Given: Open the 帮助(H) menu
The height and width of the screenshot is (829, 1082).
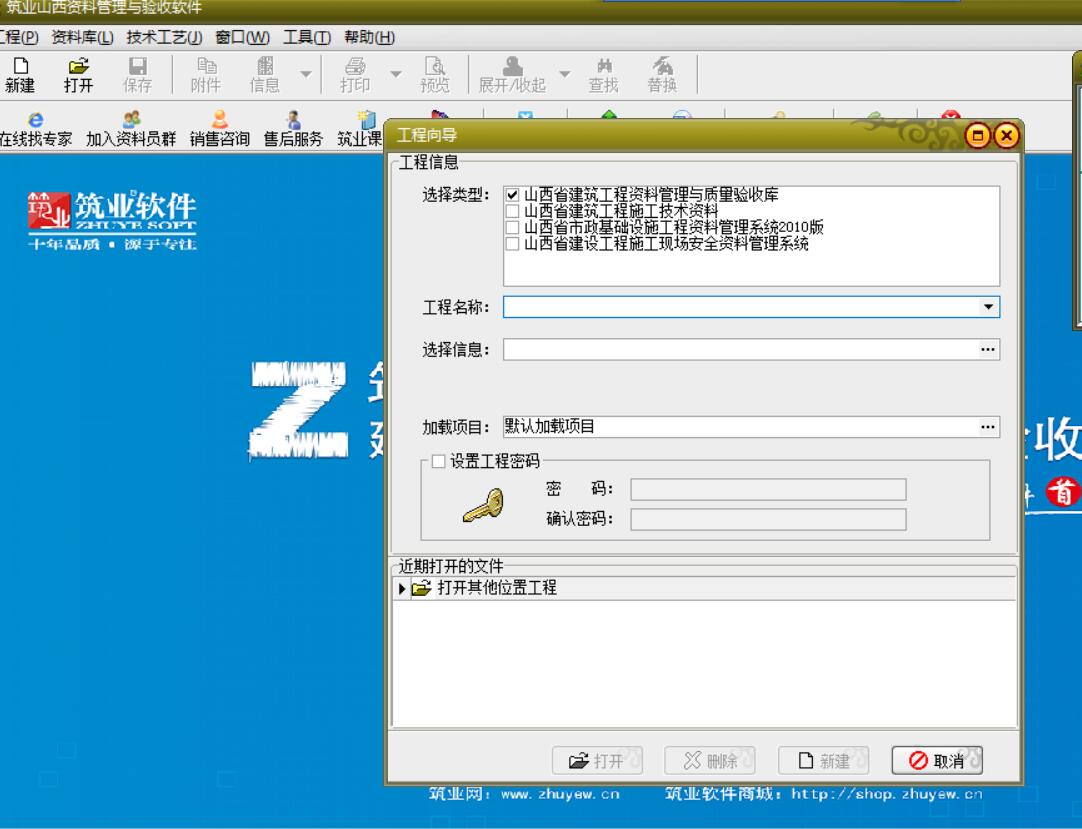Looking at the screenshot, I should coord(370,37).
